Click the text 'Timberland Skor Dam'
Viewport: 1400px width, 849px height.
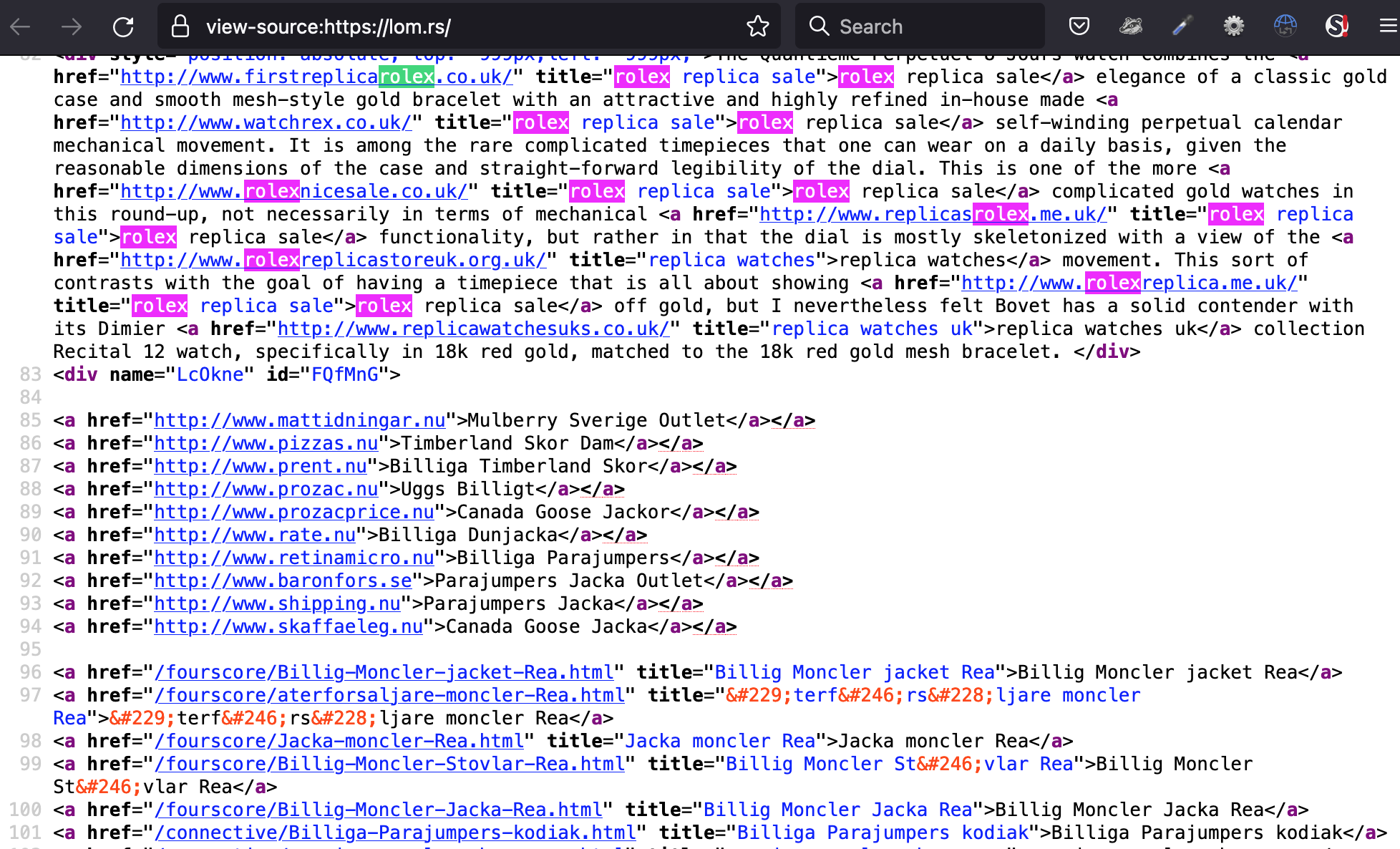(507, 443)
